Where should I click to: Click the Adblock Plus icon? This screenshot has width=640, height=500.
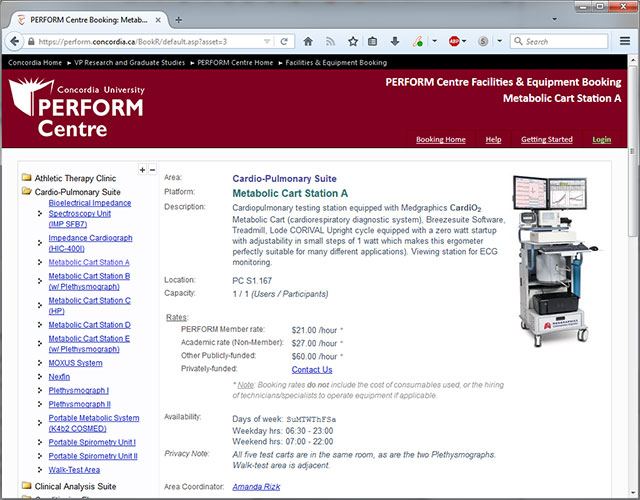coord(453,42)
